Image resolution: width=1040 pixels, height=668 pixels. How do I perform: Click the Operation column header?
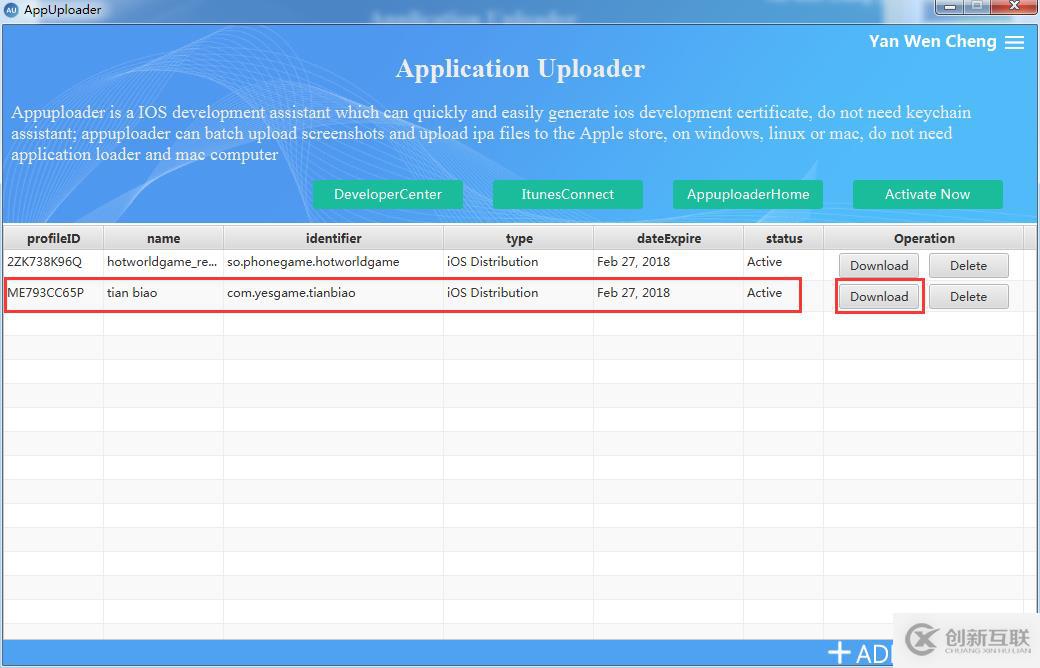[x=924, y=238]
